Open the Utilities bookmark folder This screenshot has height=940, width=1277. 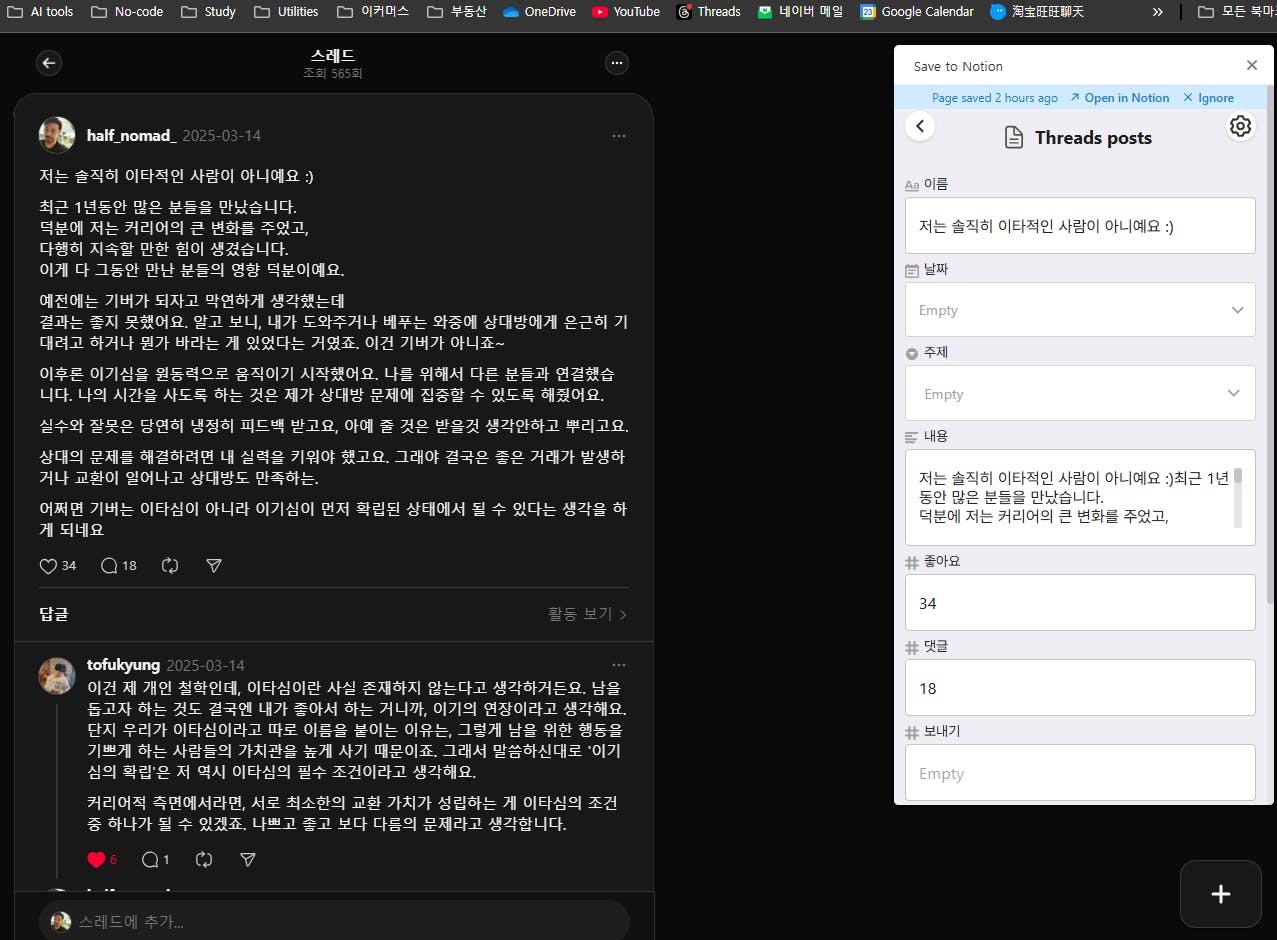coord(286,12)
